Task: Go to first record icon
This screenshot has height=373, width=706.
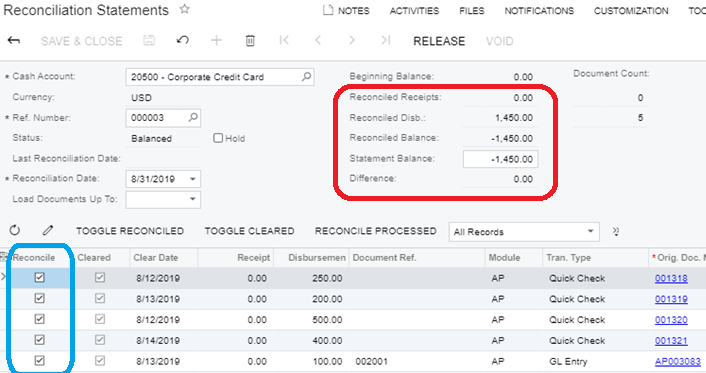Action: [x=284, y=41]
